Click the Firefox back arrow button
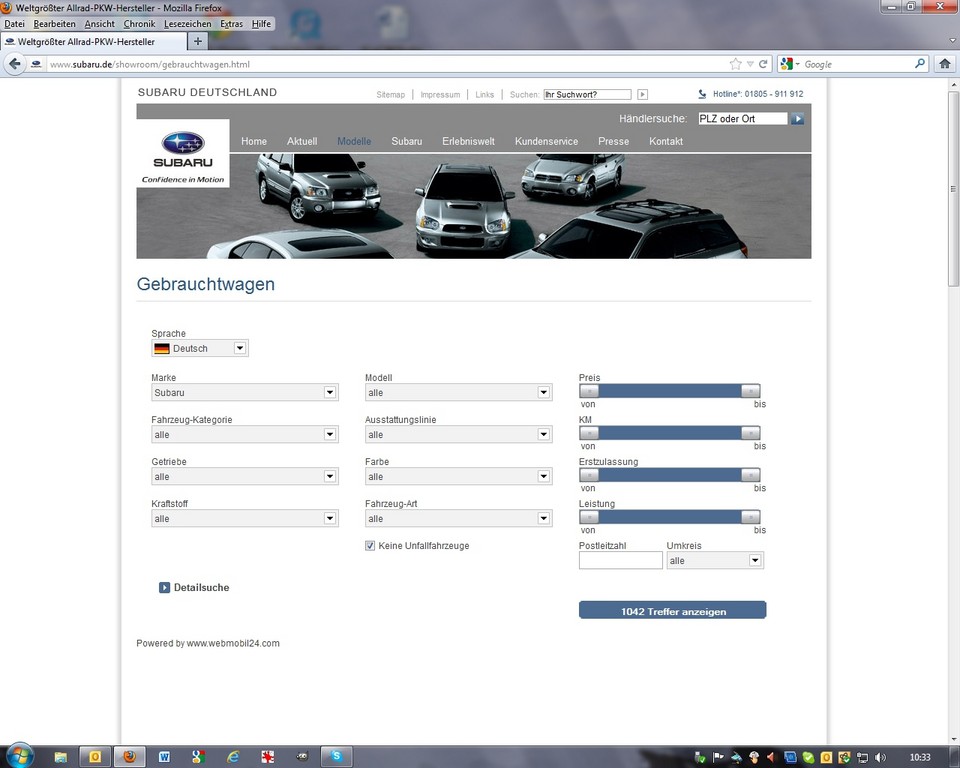This screenshot has height=768, width=960. [x=15, y=64]
